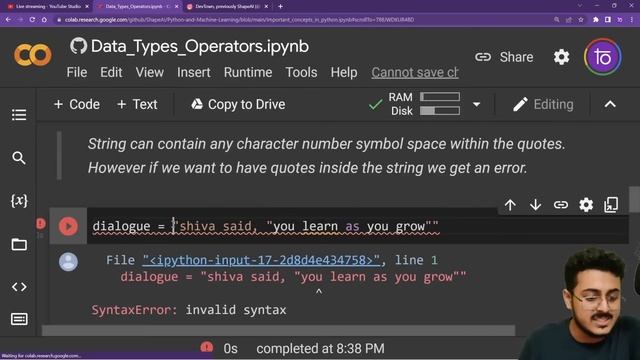
Task: Open the Editing mode dropdown
Action: (x=543, y=104)
